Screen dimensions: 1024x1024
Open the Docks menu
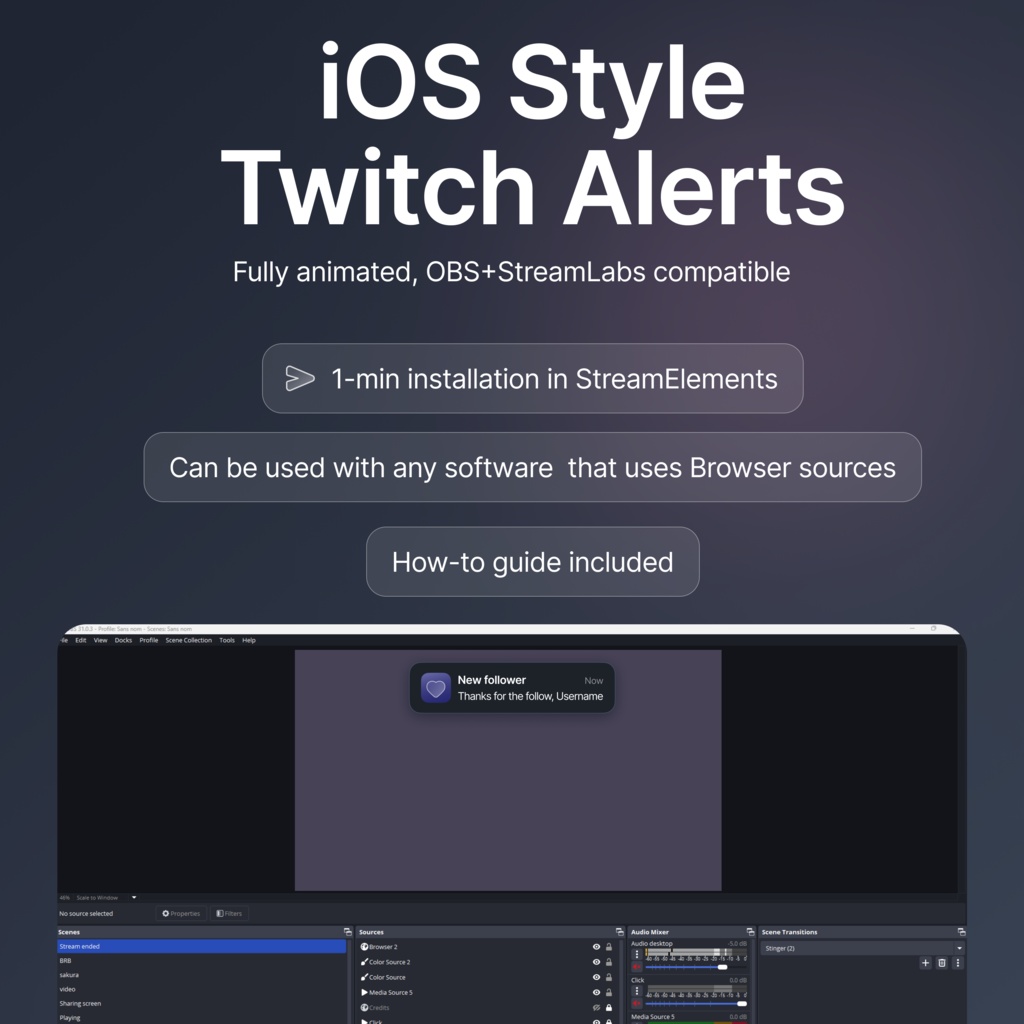pos(123,640)
